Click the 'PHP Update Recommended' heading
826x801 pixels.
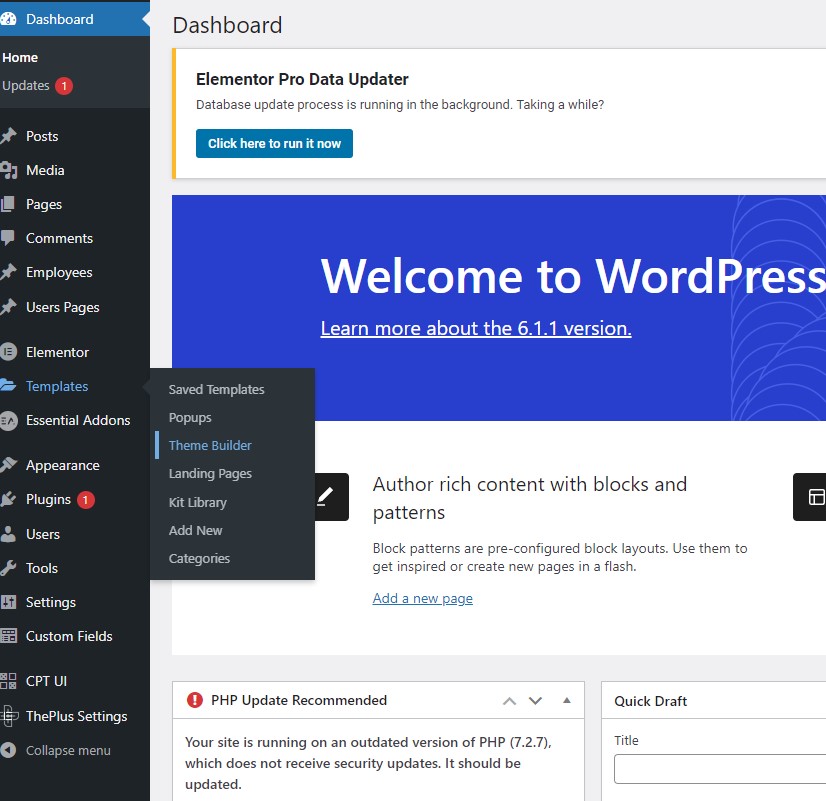pyautogui.click(x=299, y=700)
